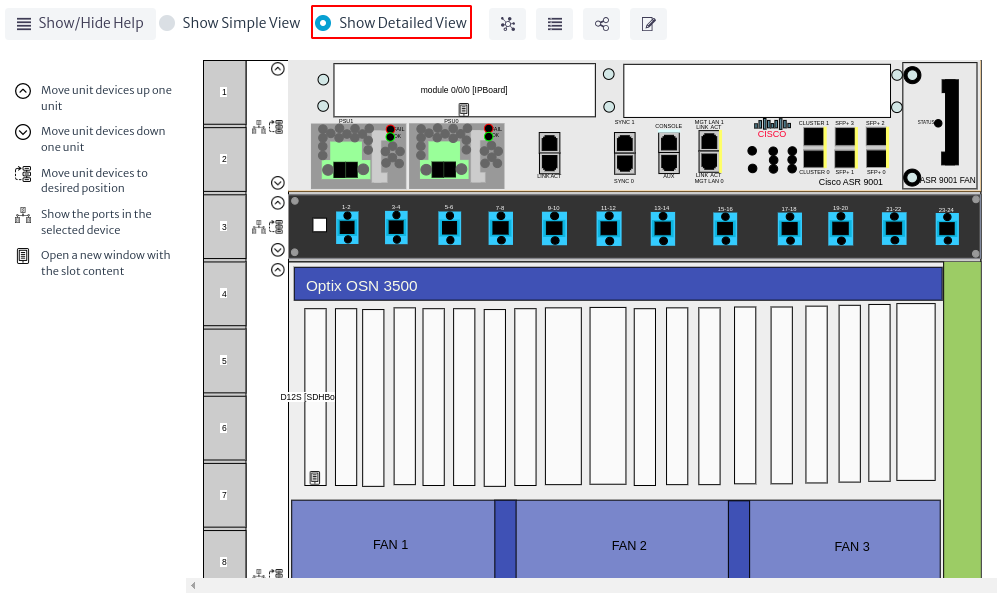Image resolution: width=997 pixels, height=607 pixels.
Task: Click the SFP+ 2 port
Action: tap(877, 137)
